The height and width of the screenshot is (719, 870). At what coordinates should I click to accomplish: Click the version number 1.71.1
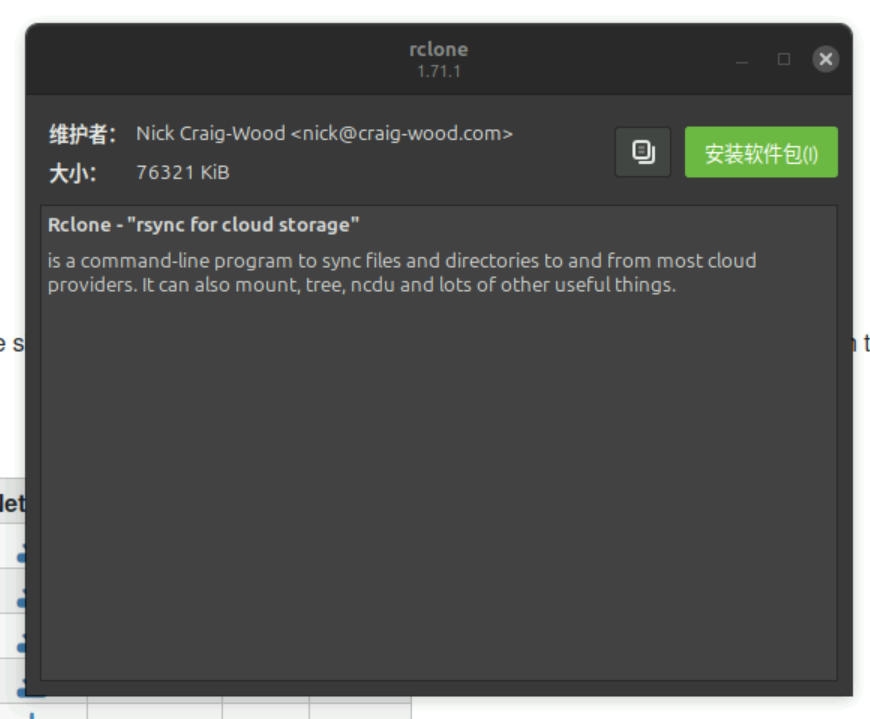coord(438,72)
